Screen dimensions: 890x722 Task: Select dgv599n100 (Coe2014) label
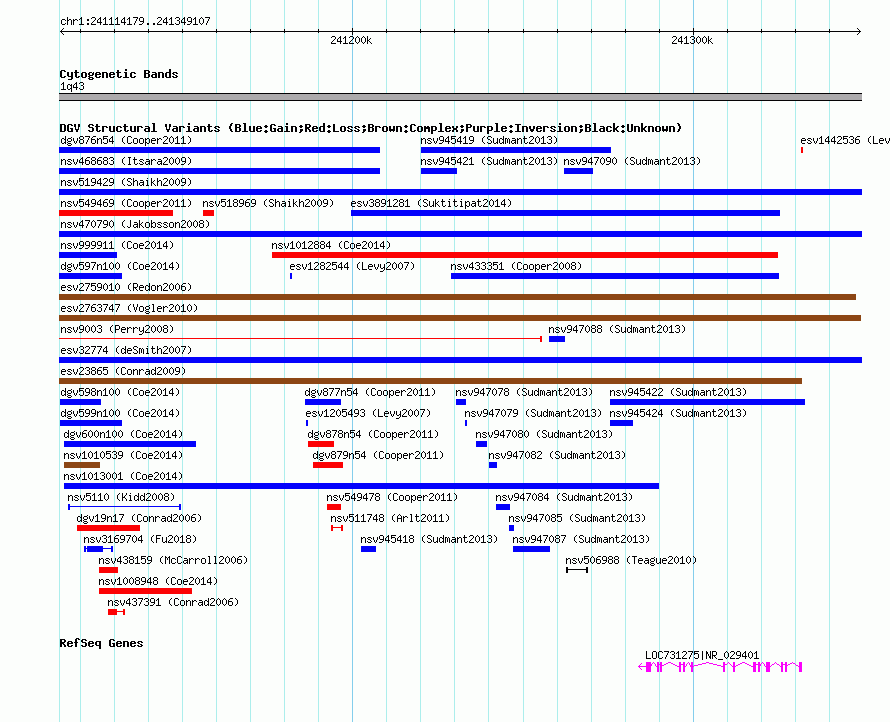pyautogui.click(x=120, y=413)
